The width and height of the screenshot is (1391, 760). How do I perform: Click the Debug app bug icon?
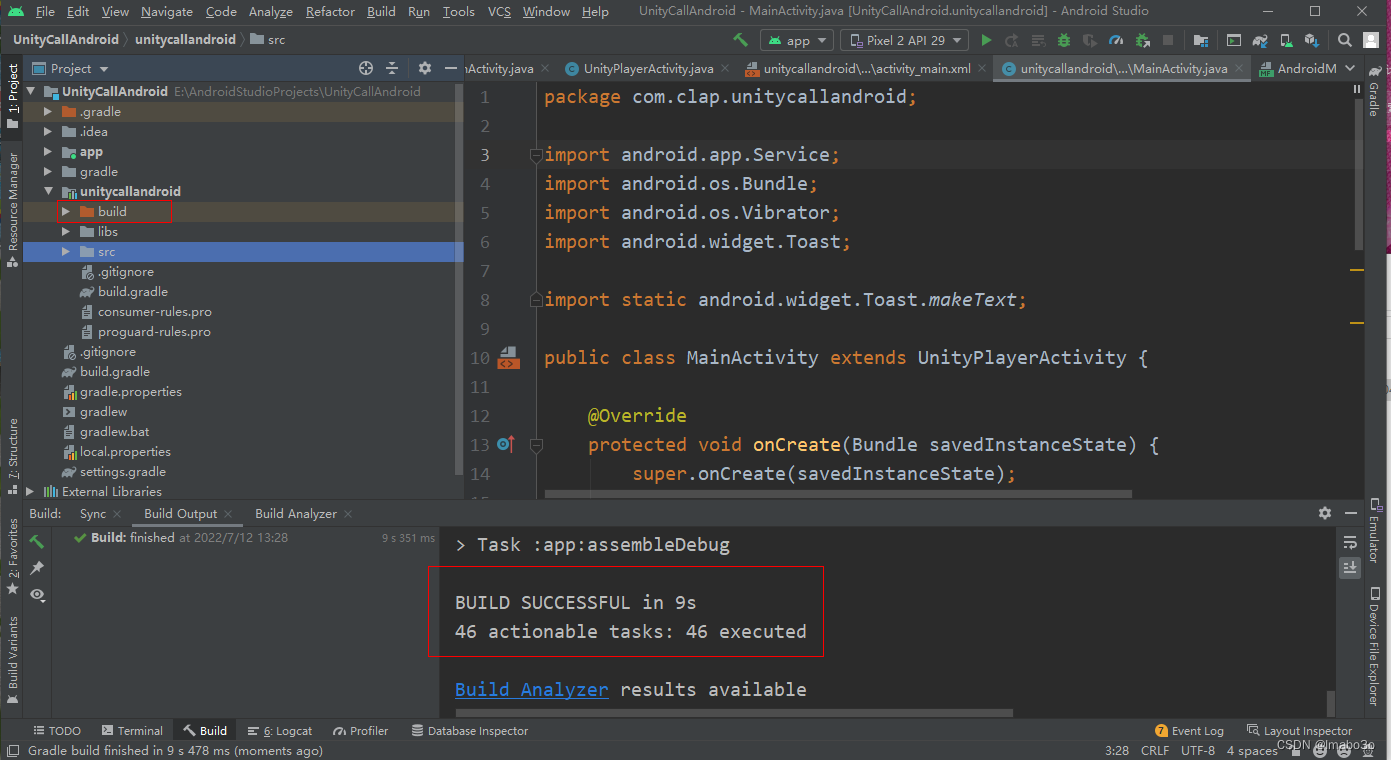[1064, 40]
